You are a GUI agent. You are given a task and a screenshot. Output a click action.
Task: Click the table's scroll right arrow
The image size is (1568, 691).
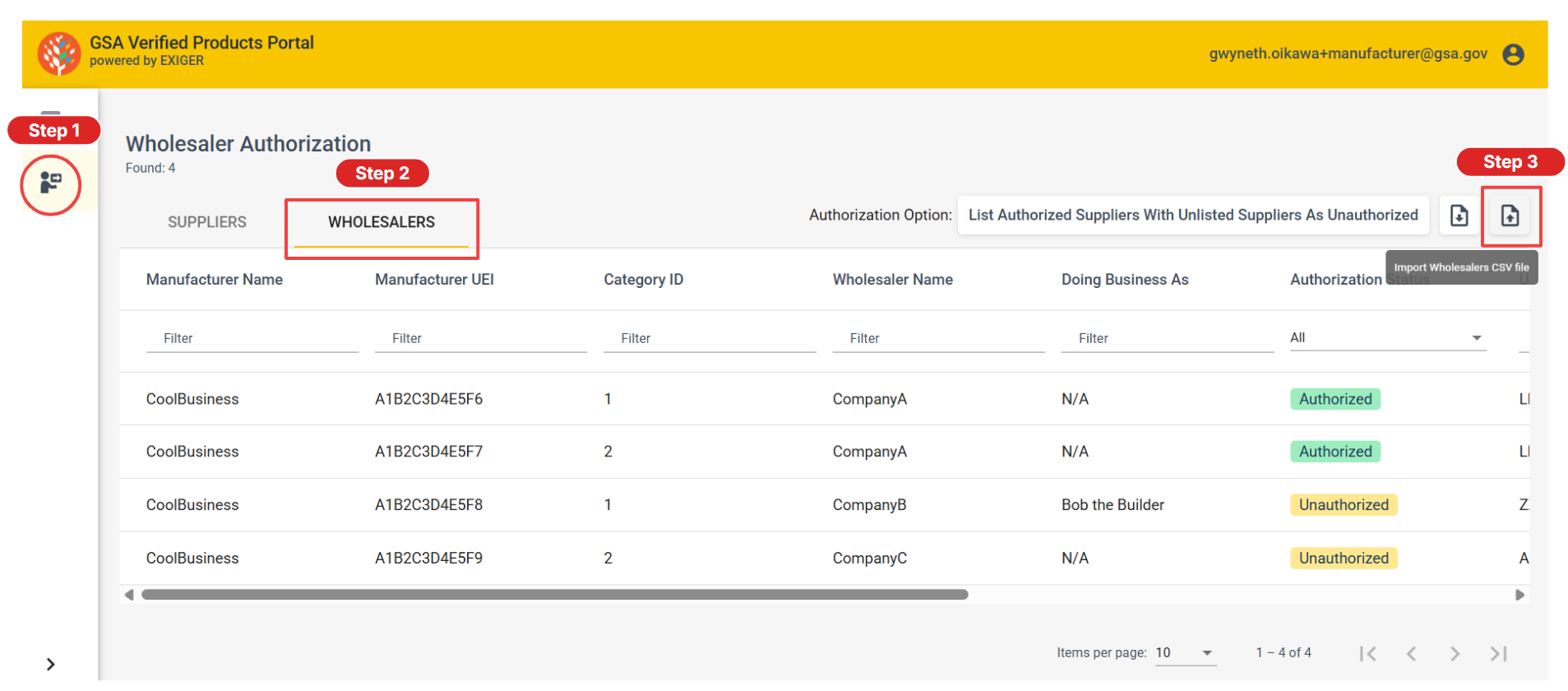[1520, 595]
